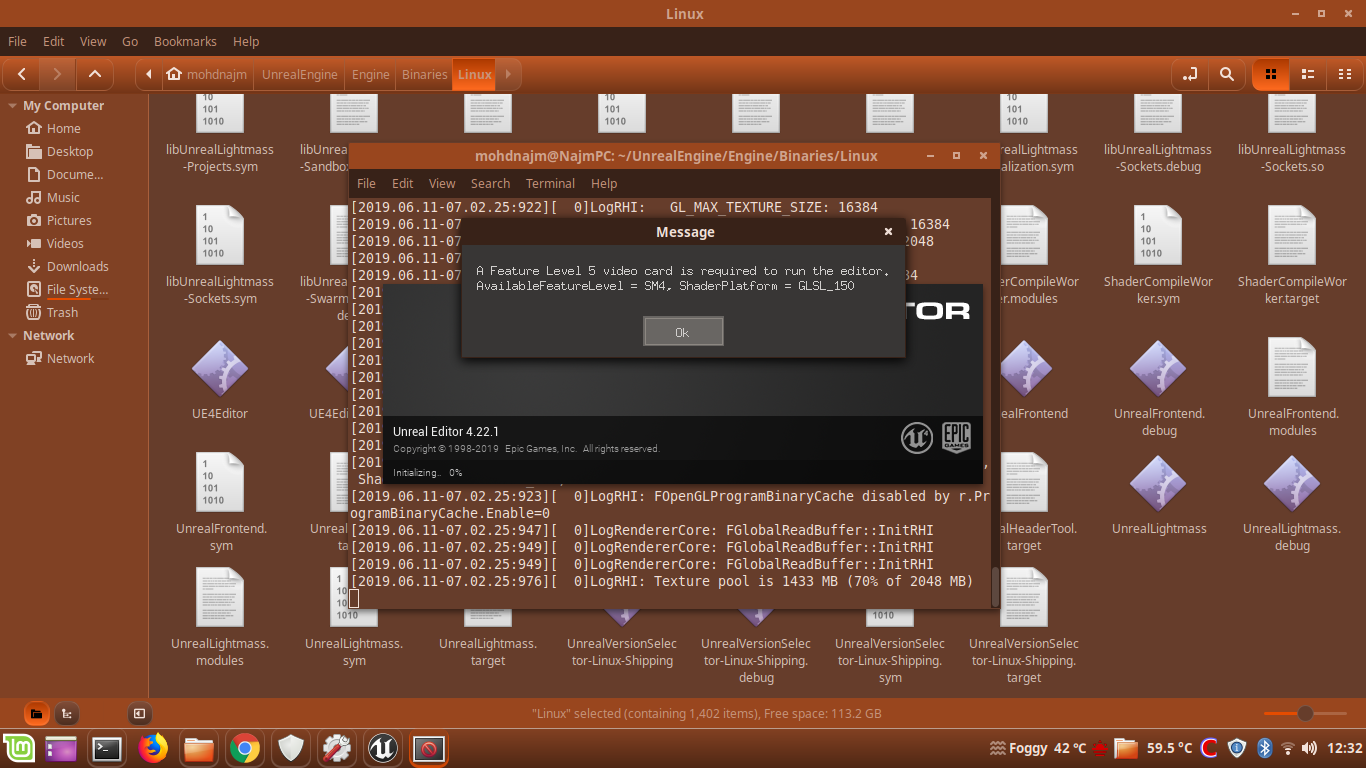Open Firefox from the bottom panel
1366x768 pixels.
click(x=152, y=748)
